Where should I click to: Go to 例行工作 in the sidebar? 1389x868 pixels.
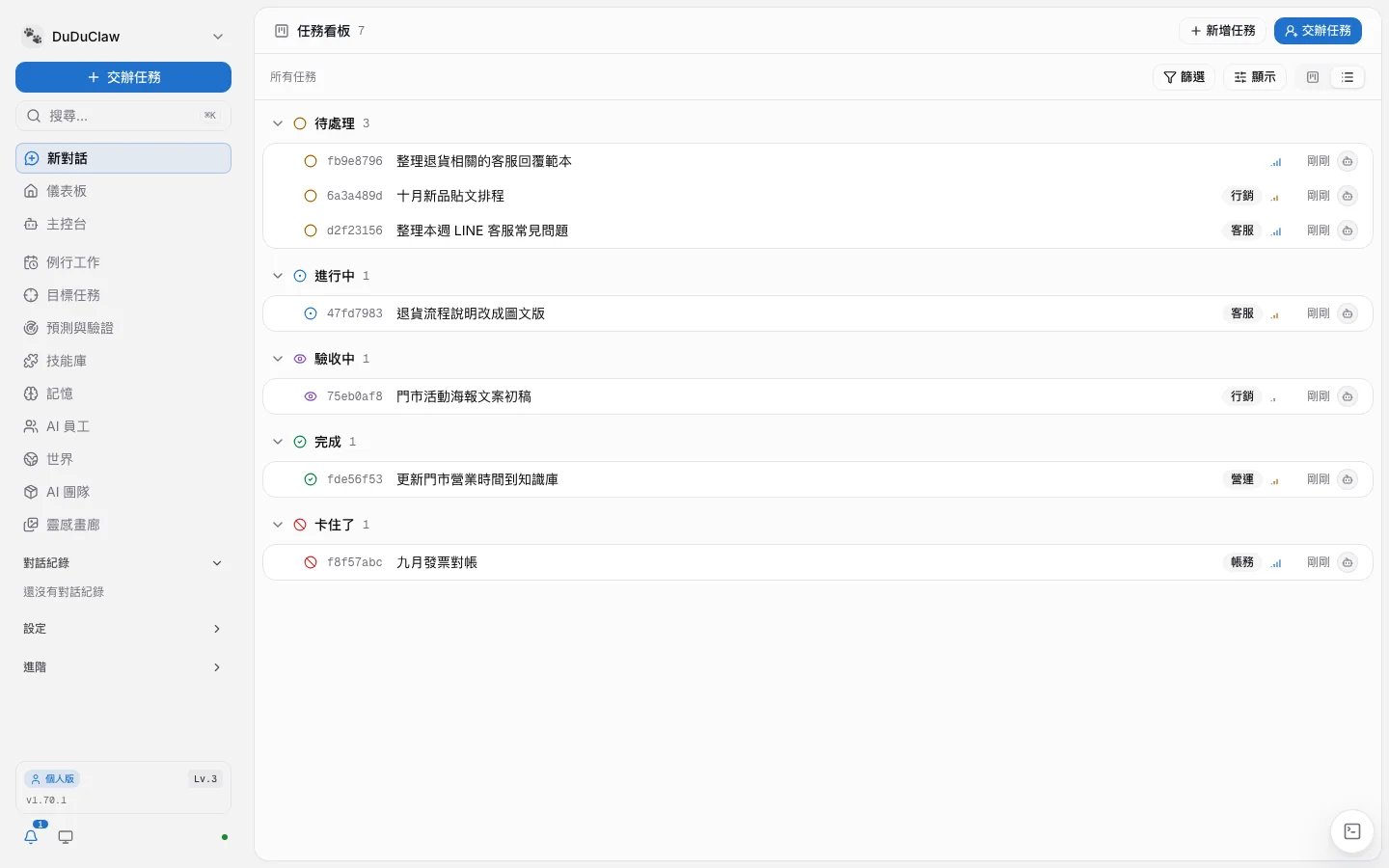[123, 262]
